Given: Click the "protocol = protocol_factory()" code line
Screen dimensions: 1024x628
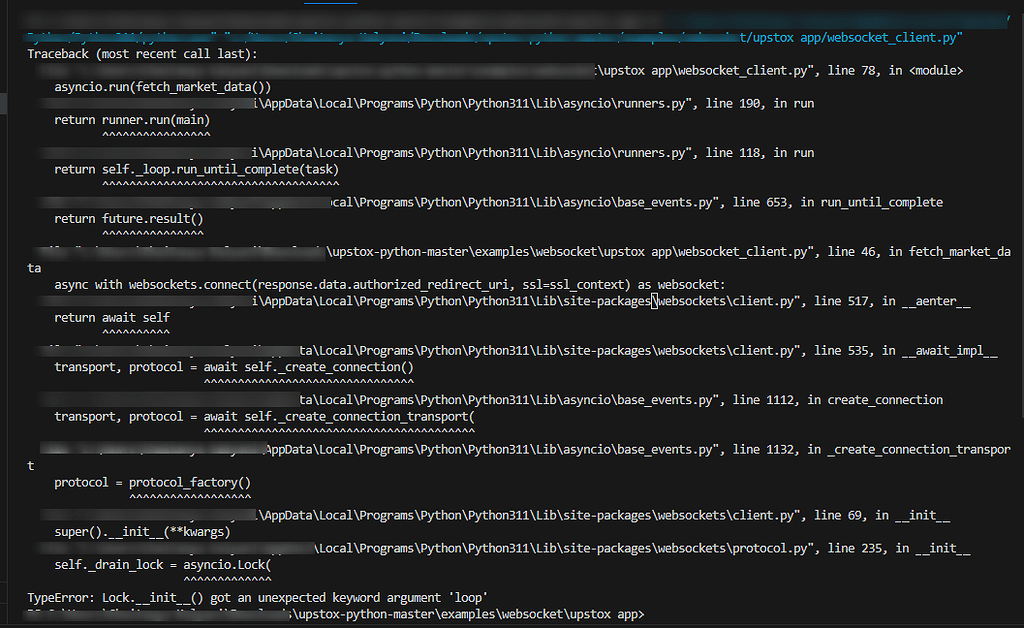Looking at the screenshot, I should point(152,482).
